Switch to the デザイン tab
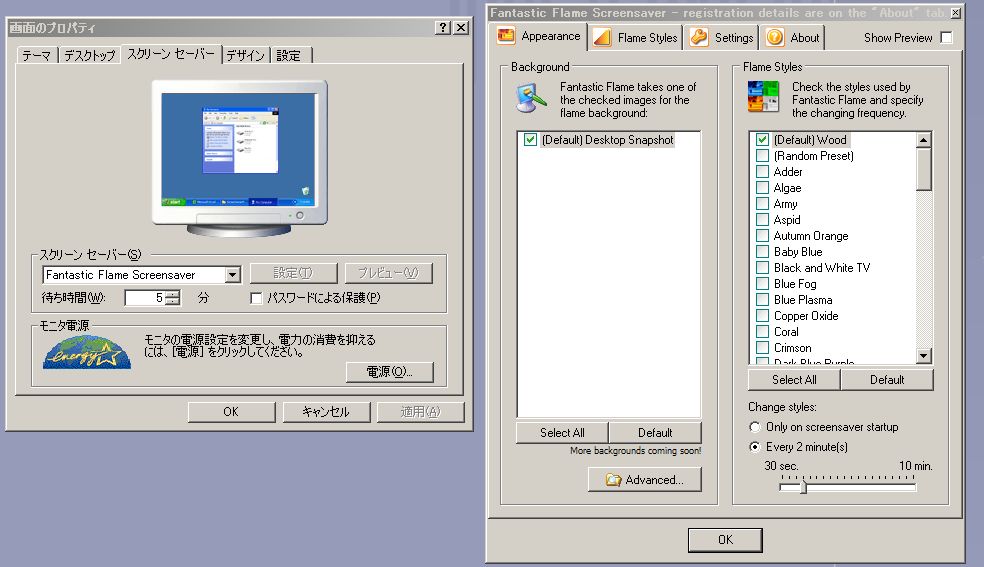The width and height of the screenshot is (984, 567). pyautogui.click(x=245, y=56)
